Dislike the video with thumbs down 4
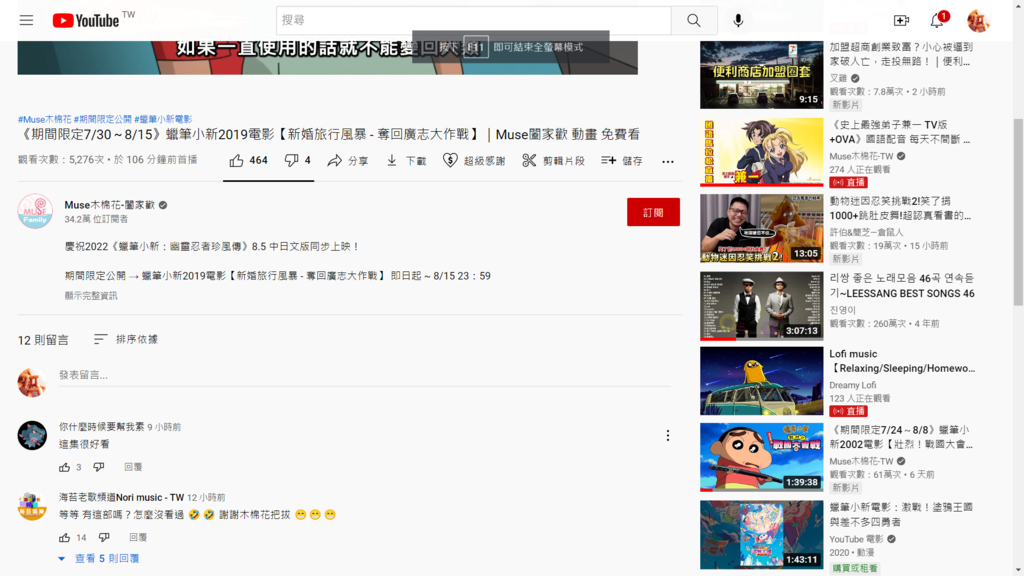1024x576 pixels. point(298,161)
